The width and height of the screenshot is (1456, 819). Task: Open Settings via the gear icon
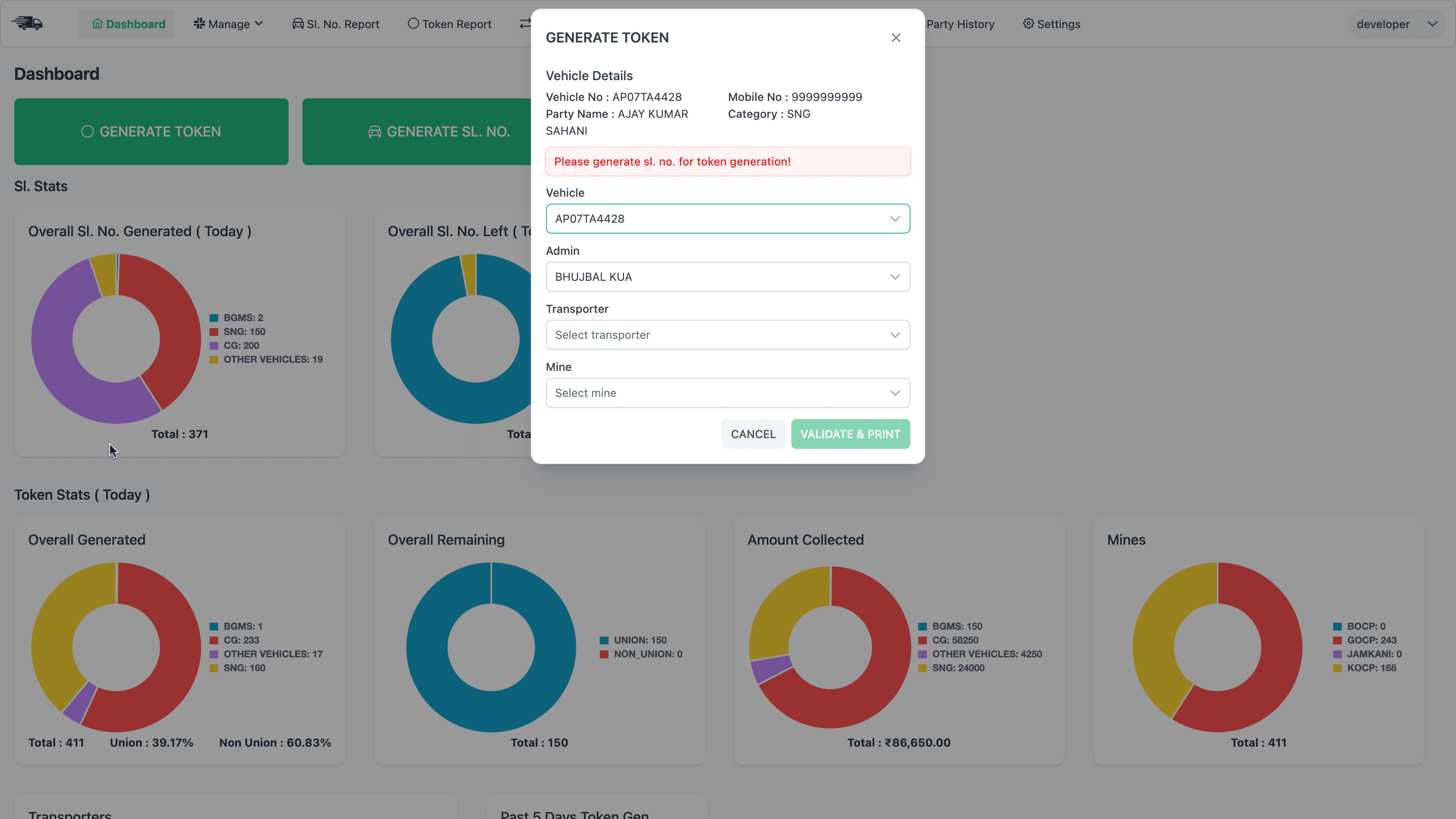(1028, 24)
